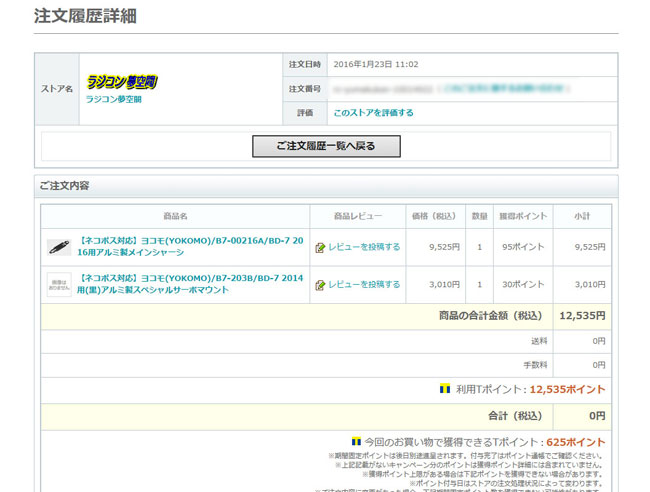Click the review pencil icon for the 3,010円 item
This screenshot has height=492, width=650.
tap(320, 285)
